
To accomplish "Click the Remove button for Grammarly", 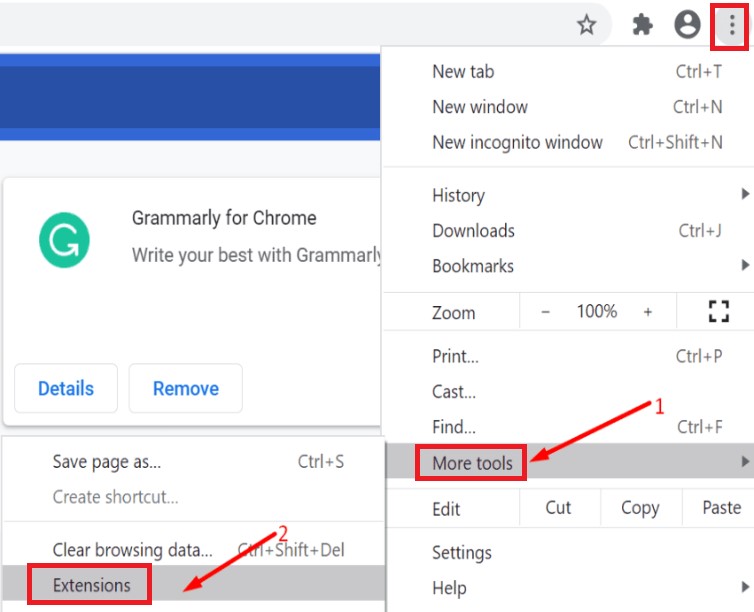I will (x=186, y=388).
